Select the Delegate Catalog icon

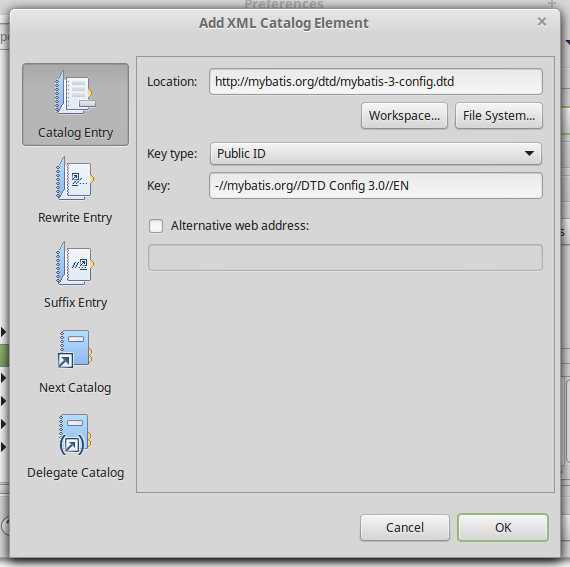[x=75, y=434]
